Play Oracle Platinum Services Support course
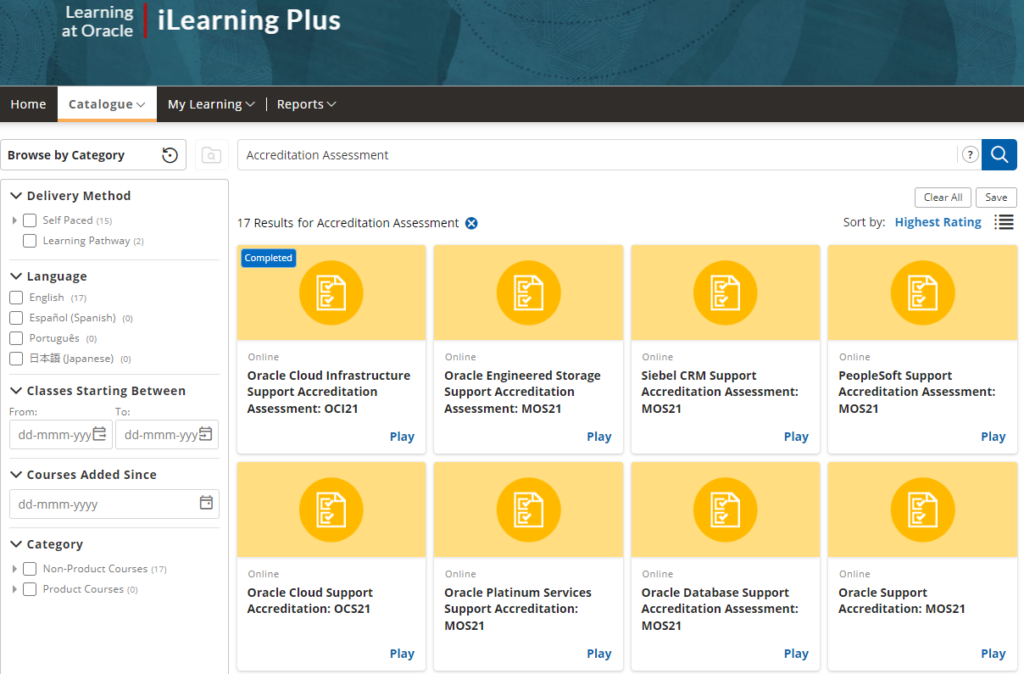Image resolution: width=1024 pixels, height=674 pixels. pos(599,653)
